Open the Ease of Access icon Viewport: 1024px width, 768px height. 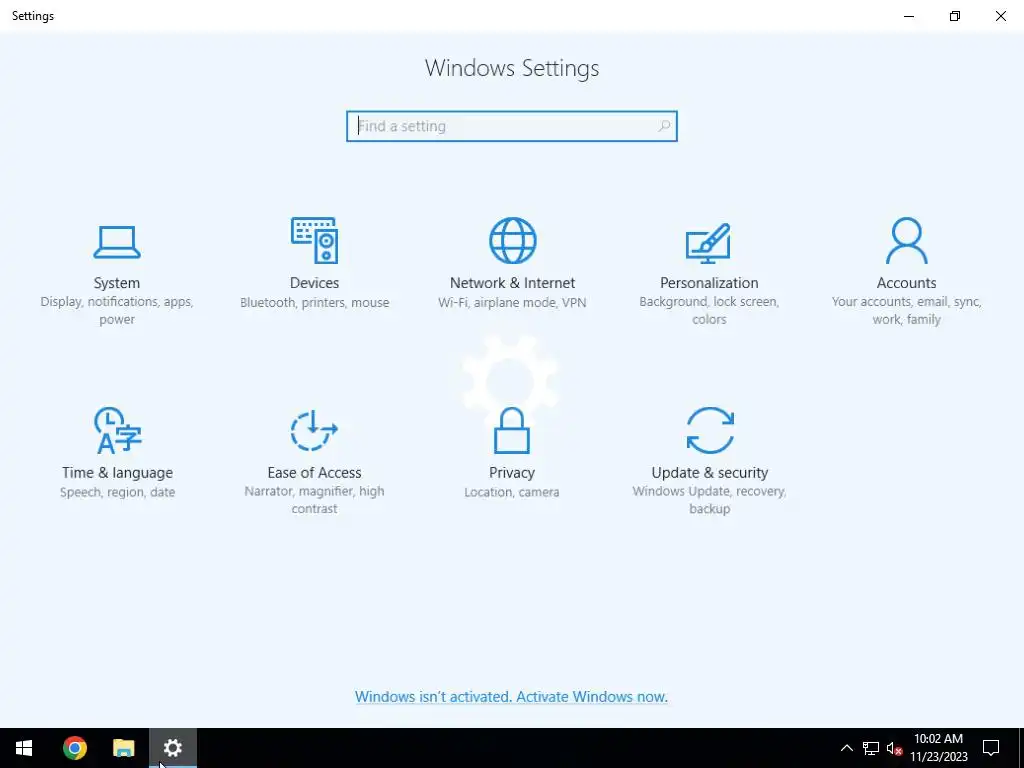pos(314,430)
